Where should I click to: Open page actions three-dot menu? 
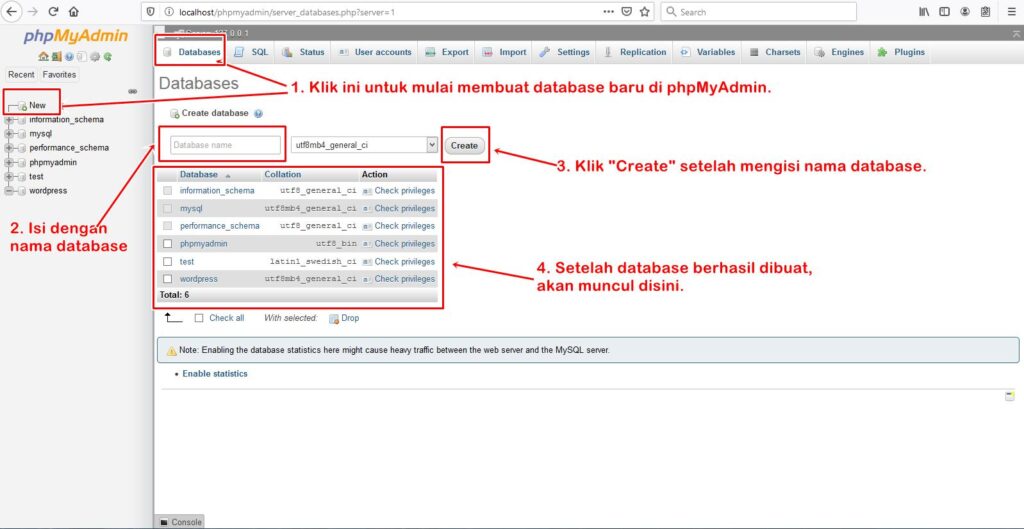coord(609,12)
